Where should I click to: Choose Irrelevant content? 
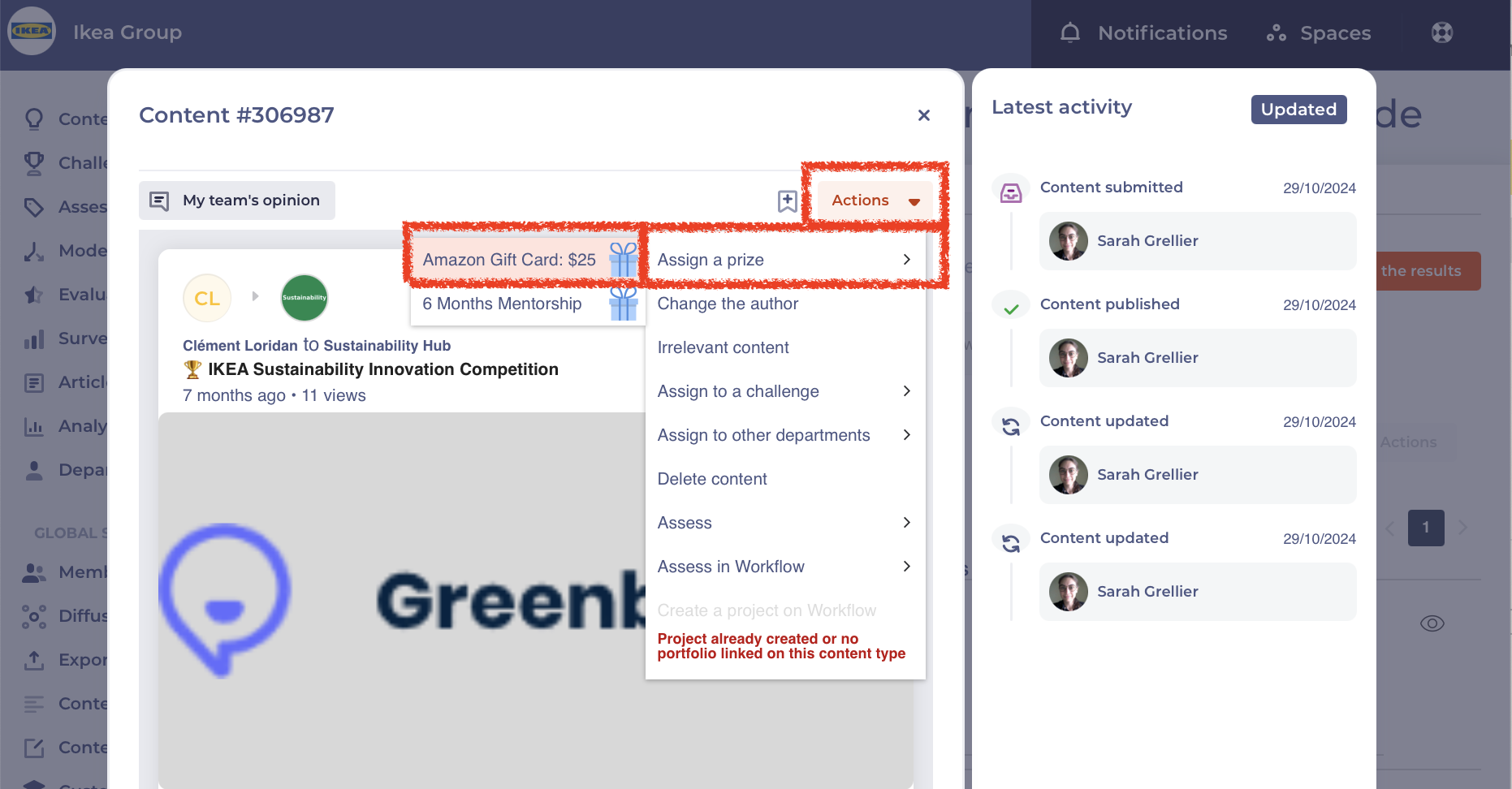coord(785,347)
